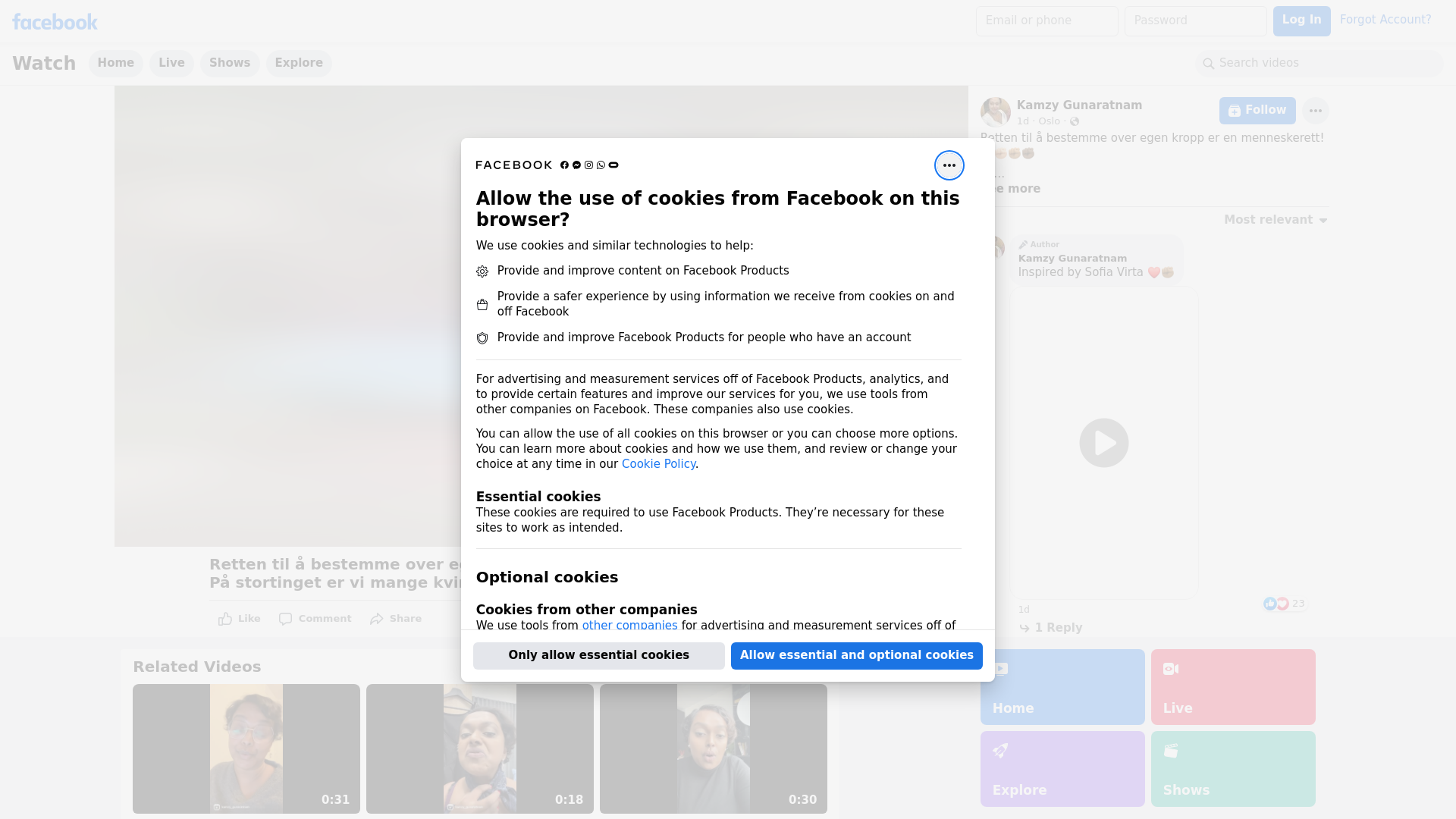Screen dimensions: 1456x819
Task: Click the search magnifier icon
Action: pos(1208,64)
